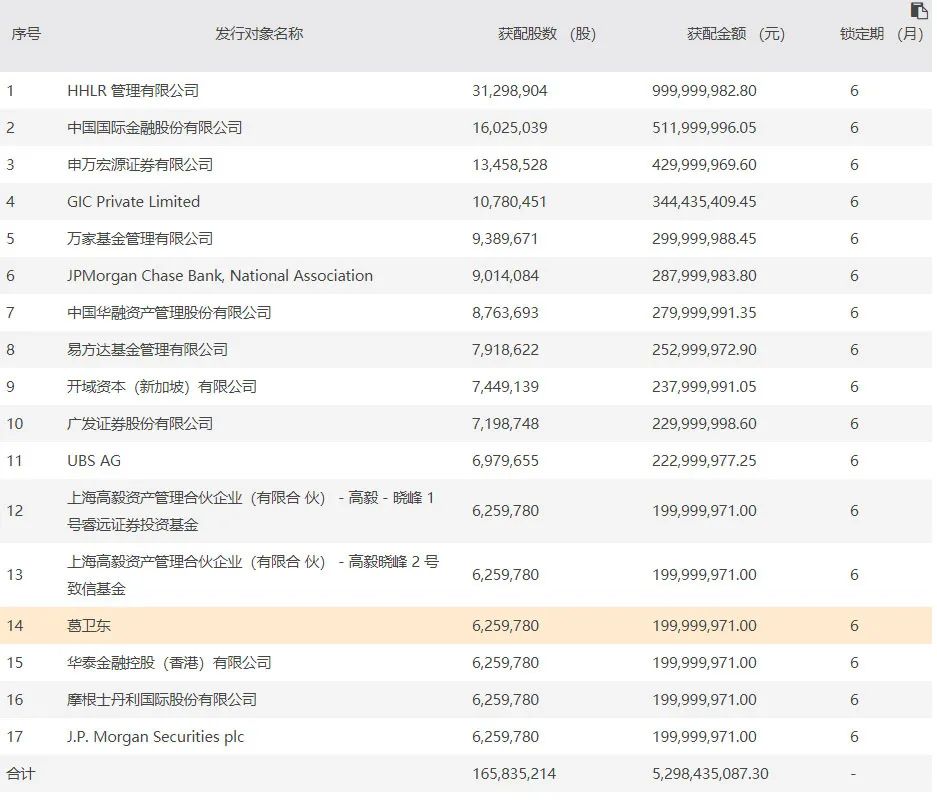Screen dimensions: 937x806
Task: Click total amount 5,298,435,087.30
Action: point(710,774)
